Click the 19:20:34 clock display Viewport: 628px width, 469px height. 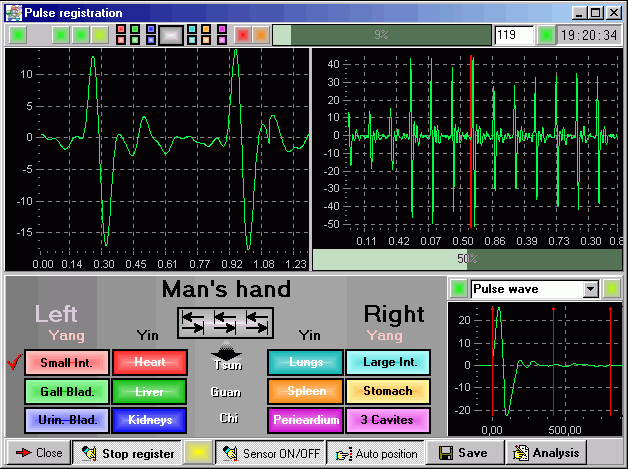tap(589, 35)
